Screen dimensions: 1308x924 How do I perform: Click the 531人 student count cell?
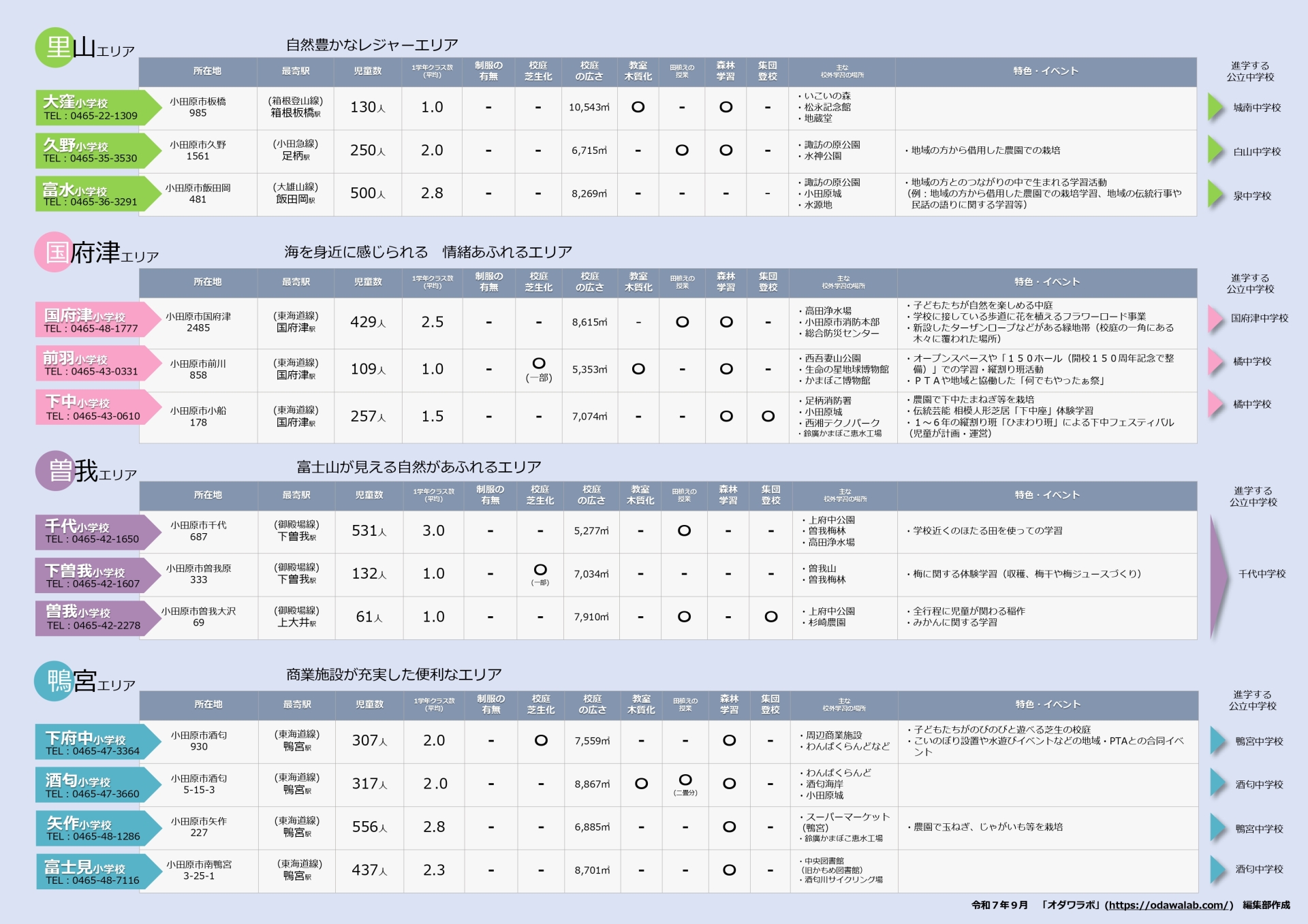pyautogui.click(x=369, y=531)
